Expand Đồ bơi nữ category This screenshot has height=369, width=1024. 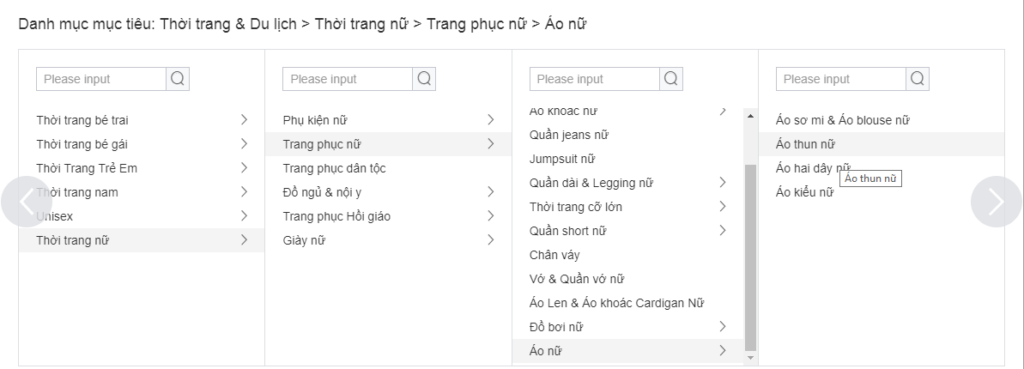[x=628, y=327]
